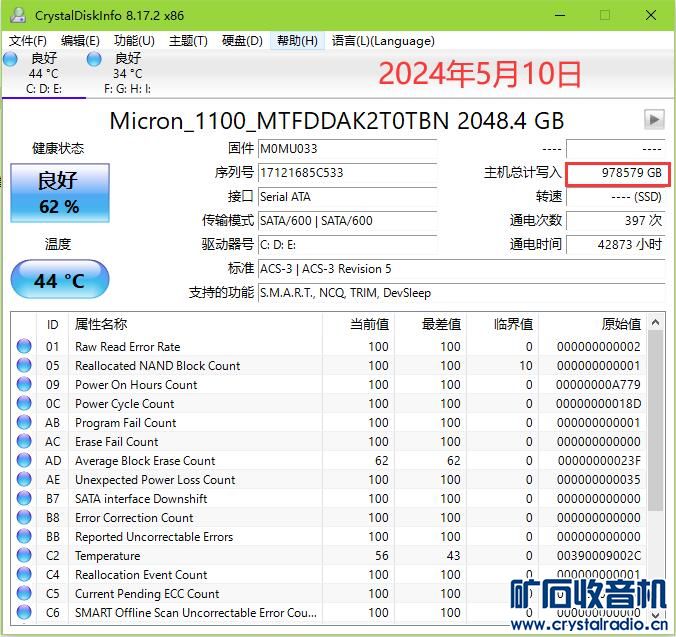Select the Power On Hours Count row text
Image resolution: width=676 pixels, height=637 pixels.
[136, 384]
